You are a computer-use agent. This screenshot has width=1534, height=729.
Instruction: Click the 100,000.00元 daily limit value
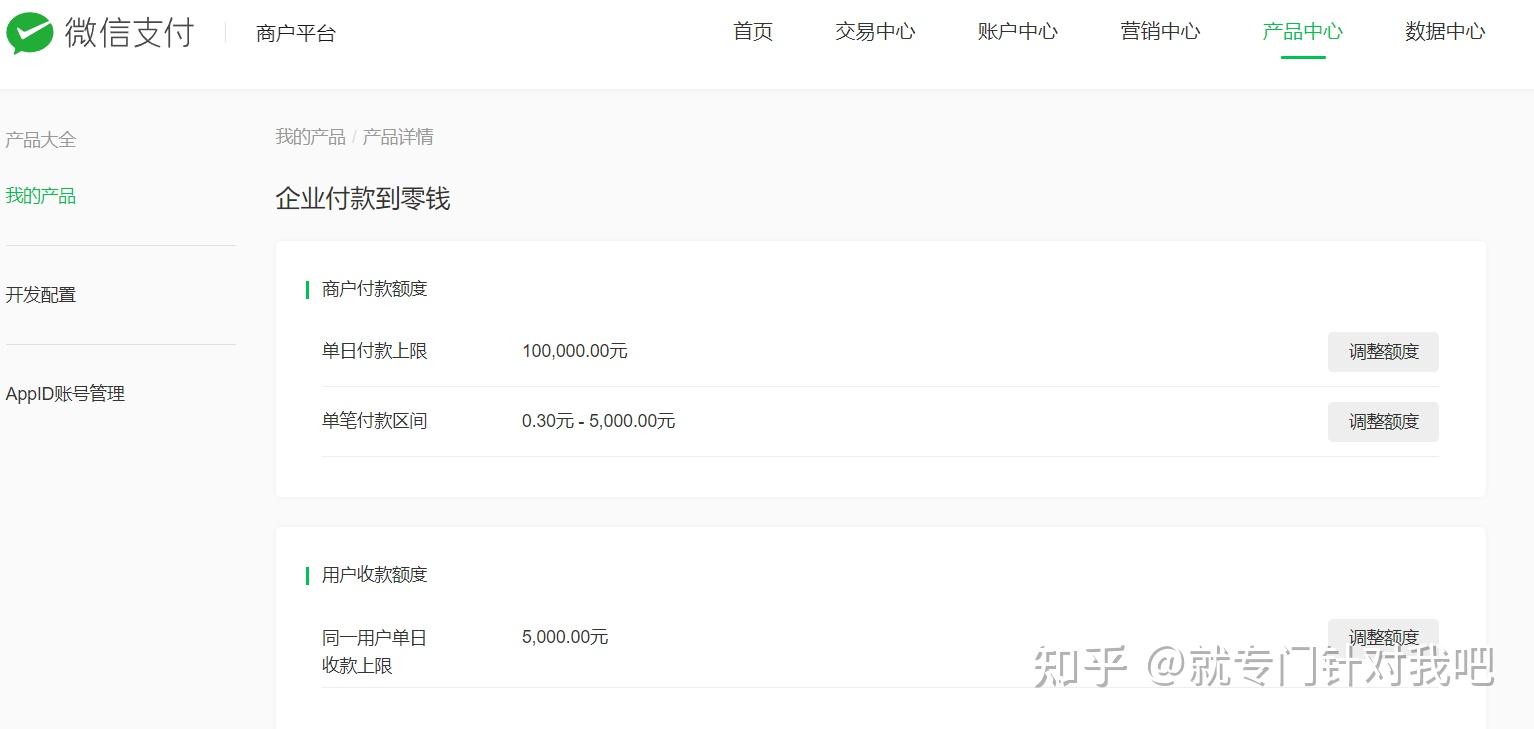click(575, 351)
